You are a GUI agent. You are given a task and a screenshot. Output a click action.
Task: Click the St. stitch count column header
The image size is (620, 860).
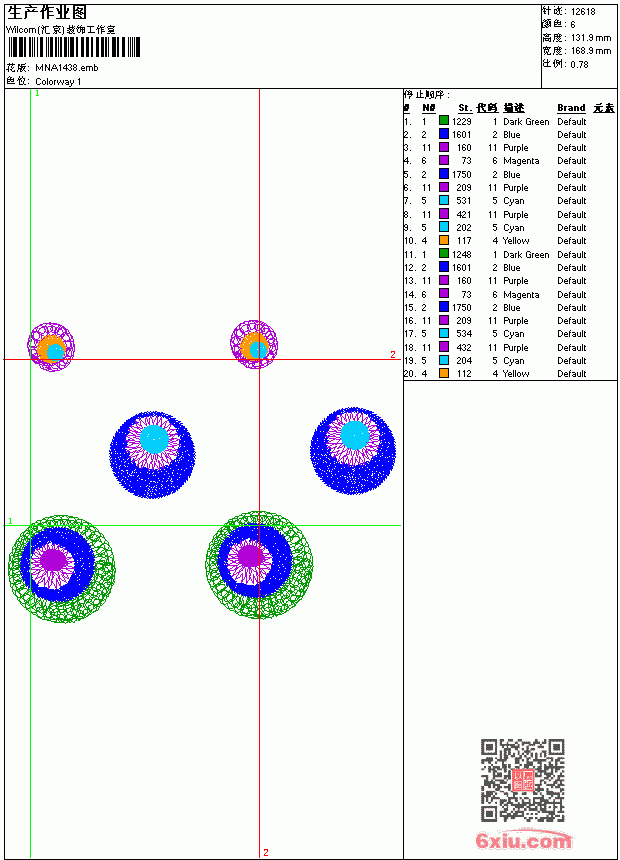[x=465, y=108]
